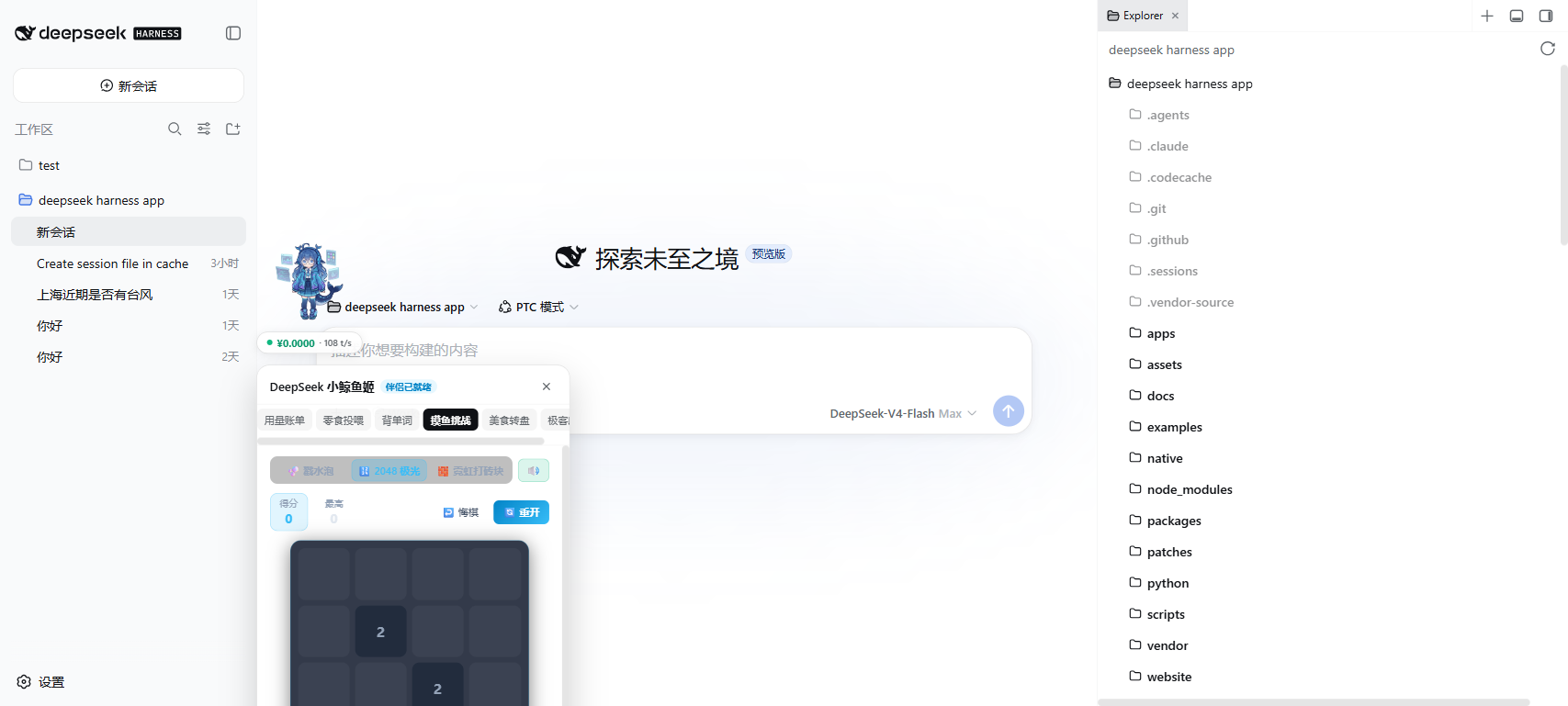Click the ¥0.0000 cost status pill
The image size is (1568, 706).
(309, 342)
